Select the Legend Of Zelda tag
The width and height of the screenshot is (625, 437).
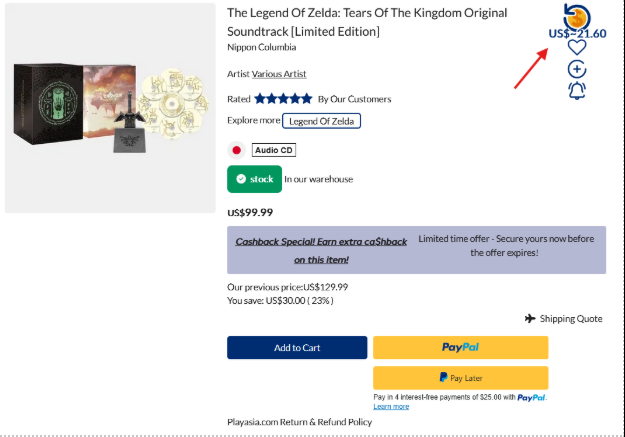pyautogui.click(x=321, y=121)
